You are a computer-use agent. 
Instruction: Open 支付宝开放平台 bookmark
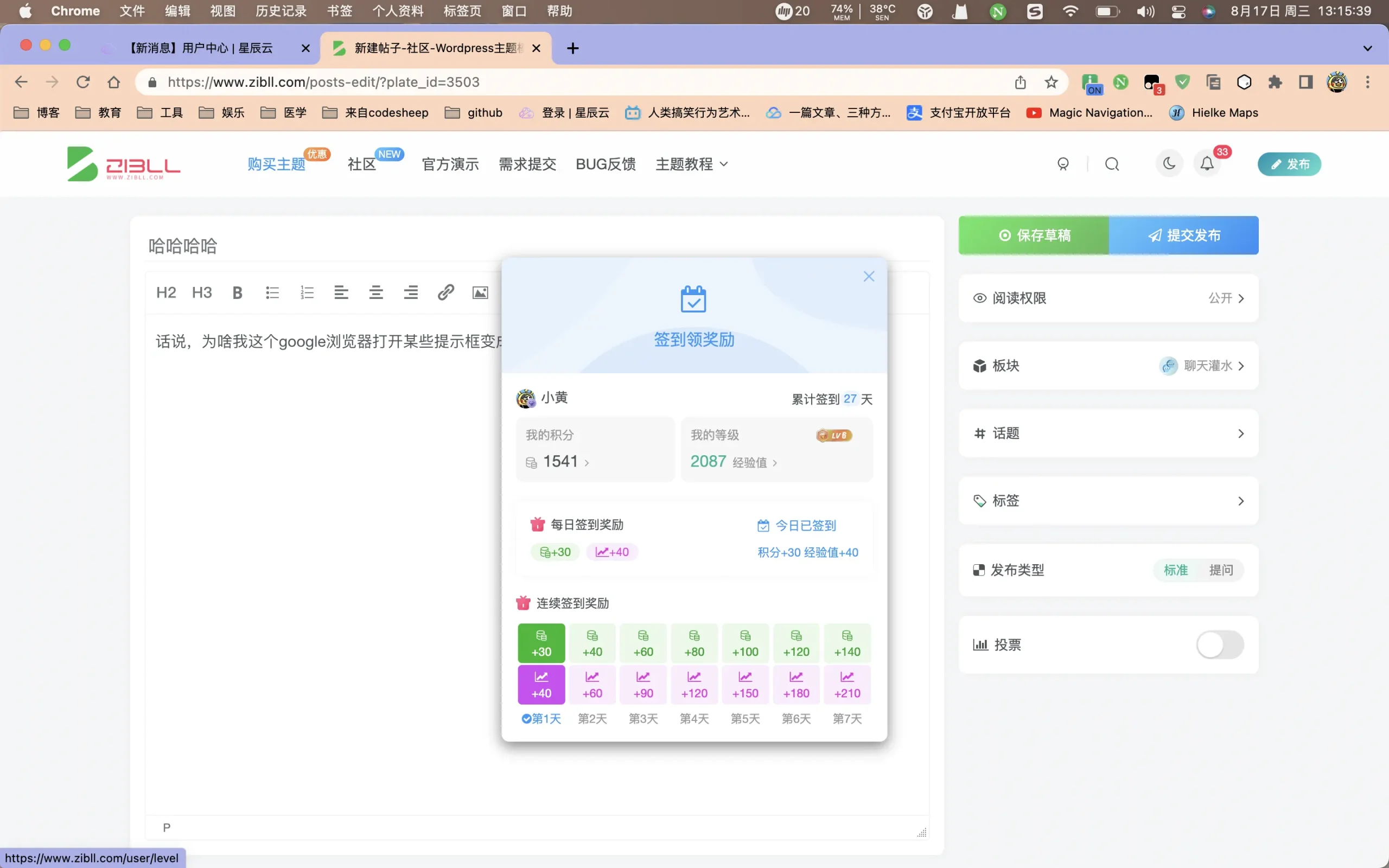958,112
